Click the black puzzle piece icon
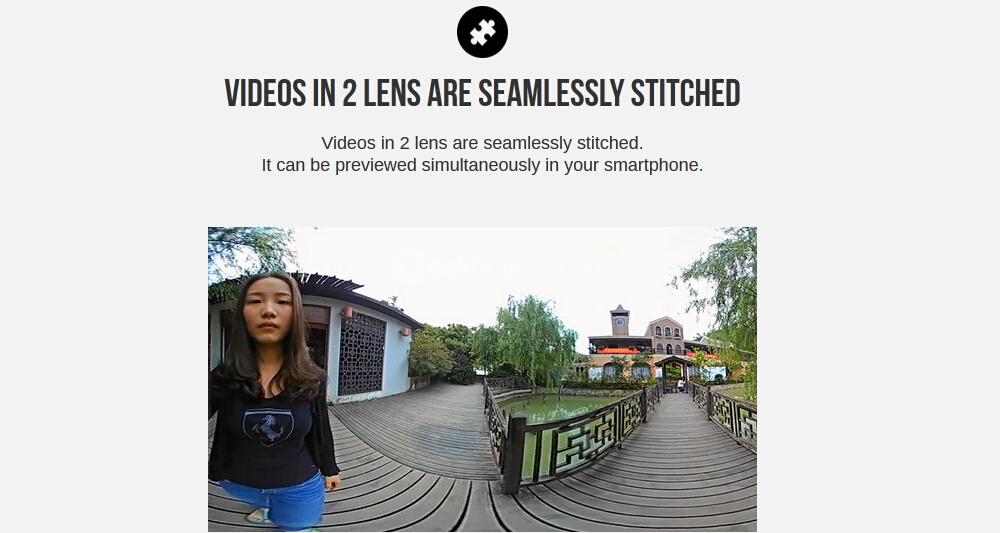The width and height of the screenshot is (1000, 533). [482, 32]
